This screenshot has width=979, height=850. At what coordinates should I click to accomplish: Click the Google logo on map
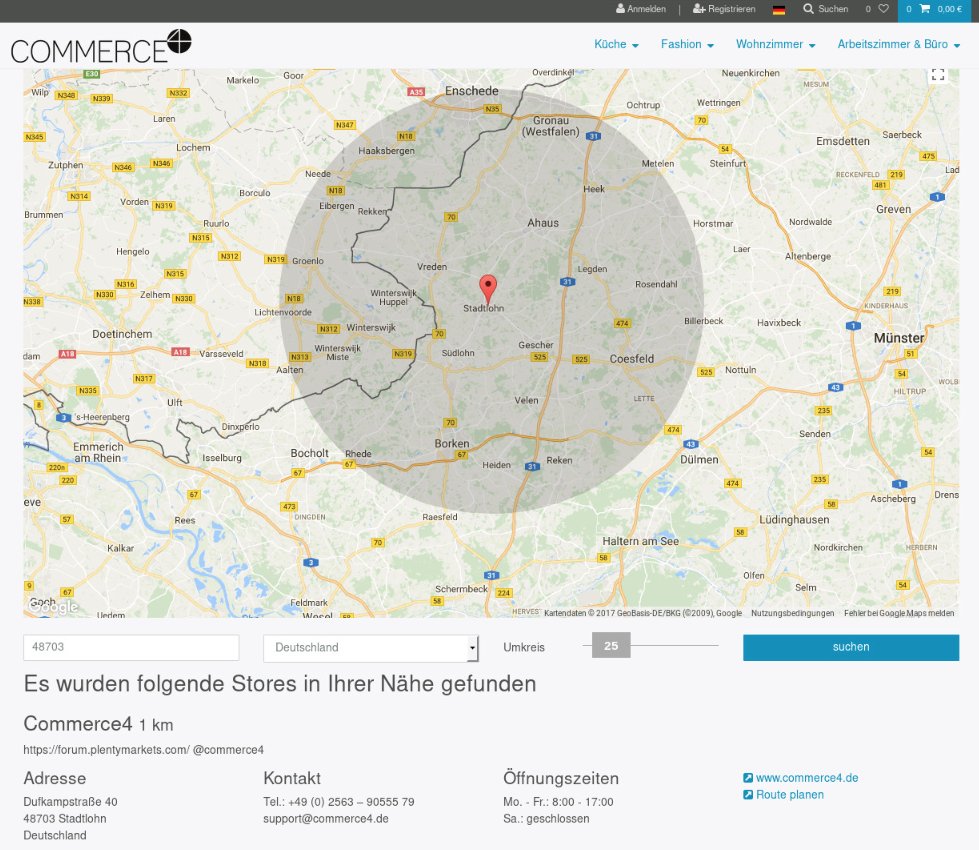click(x=54, y=606)
